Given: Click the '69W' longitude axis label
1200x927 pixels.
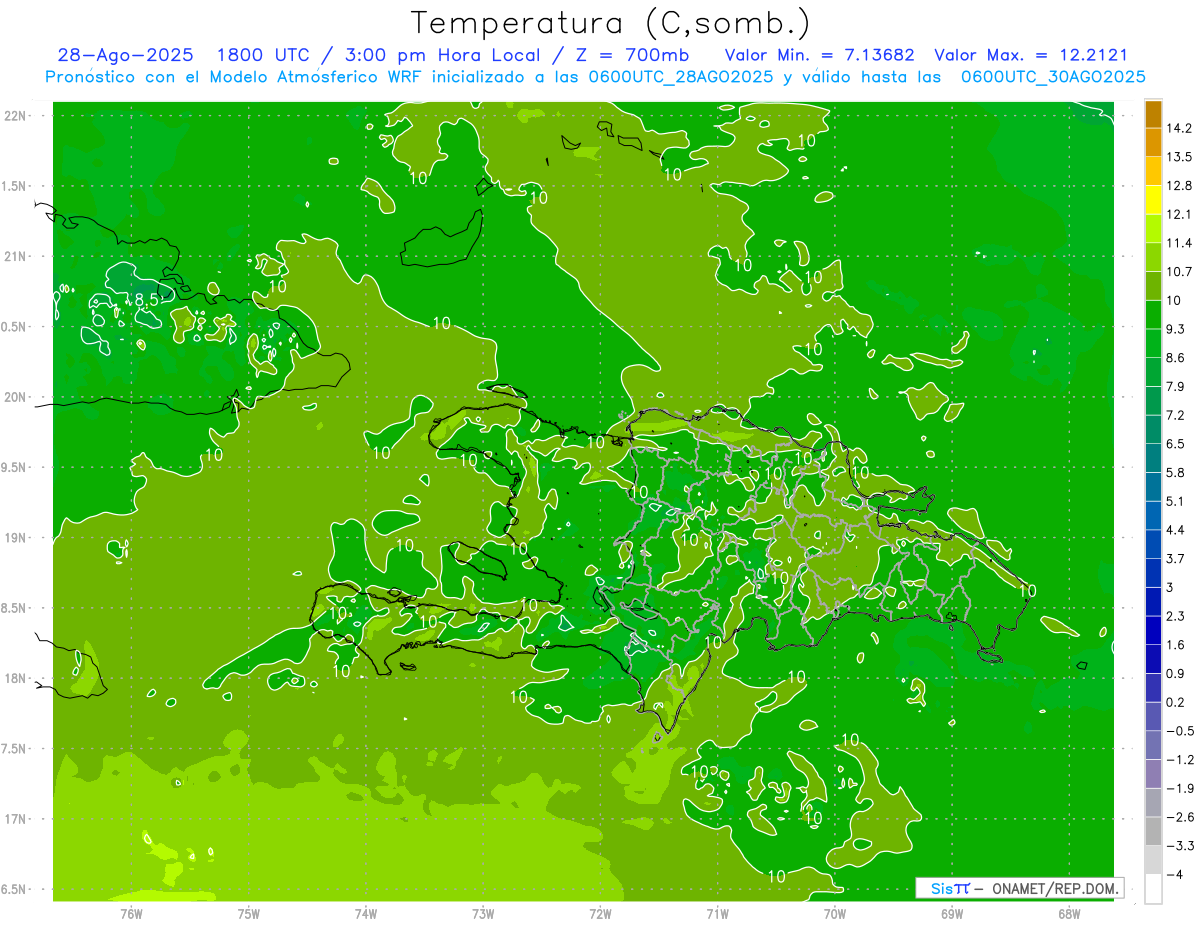Looking at the screenshot, I should click(x=952, y=913).
